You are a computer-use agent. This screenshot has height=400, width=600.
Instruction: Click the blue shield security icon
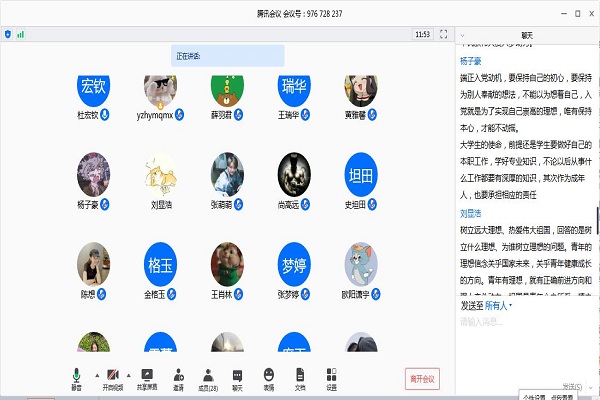point(9,34)
